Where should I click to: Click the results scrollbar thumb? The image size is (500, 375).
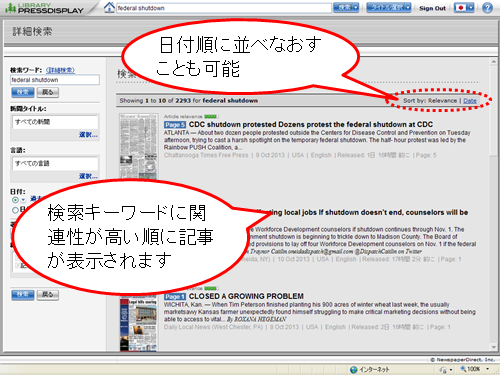click(494, 110)
